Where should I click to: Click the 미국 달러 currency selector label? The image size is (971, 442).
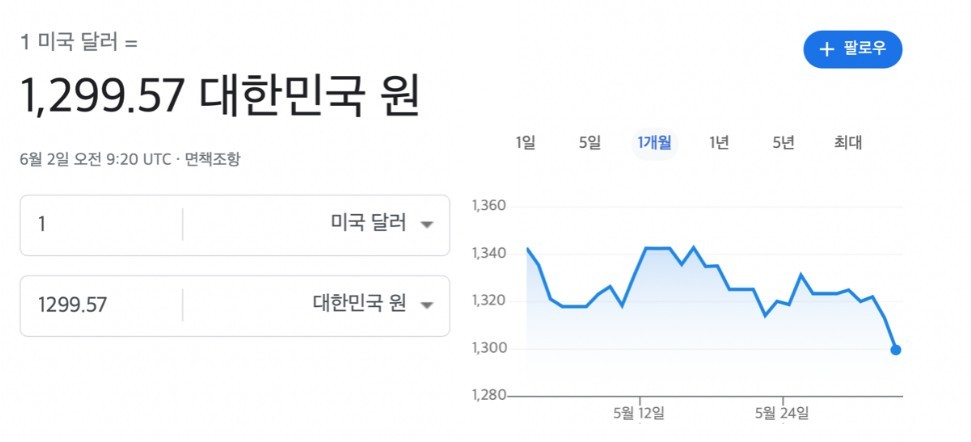click(x=368, y=223)
